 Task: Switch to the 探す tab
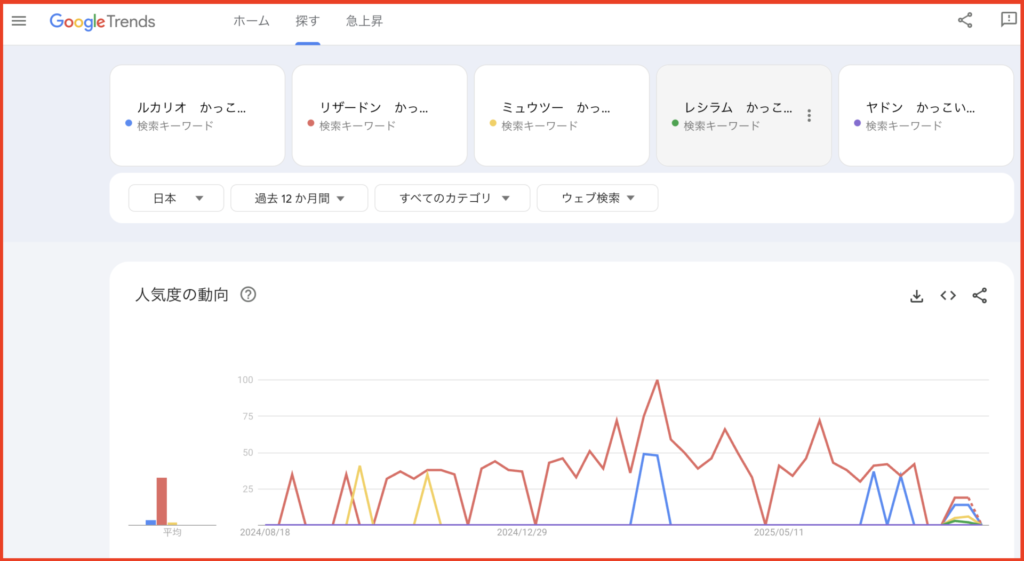tap(308, 21)
